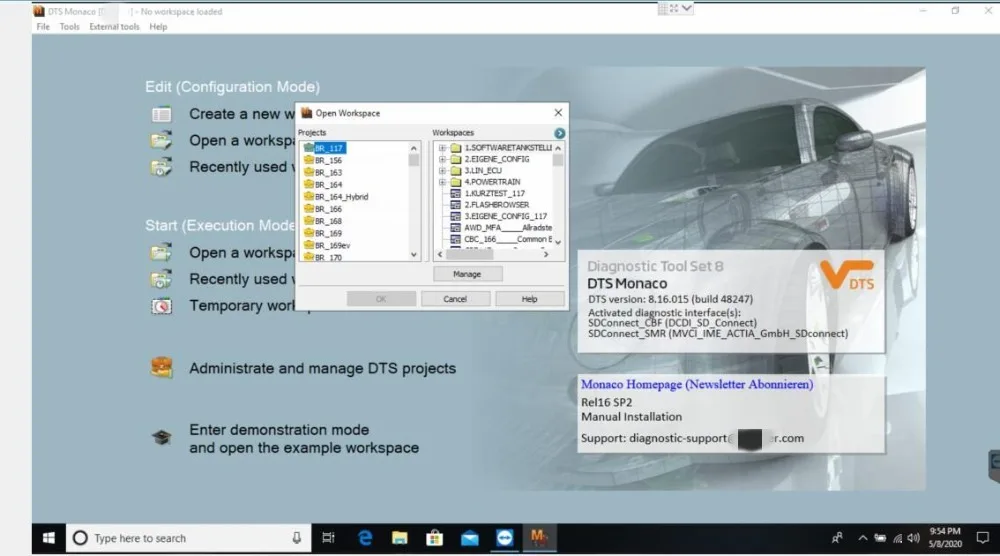Image resolution: width=1000 pixels, height=556 pixels.
Task: Click the Open a workspace icon under Start mode
Action: coord(161,252)
